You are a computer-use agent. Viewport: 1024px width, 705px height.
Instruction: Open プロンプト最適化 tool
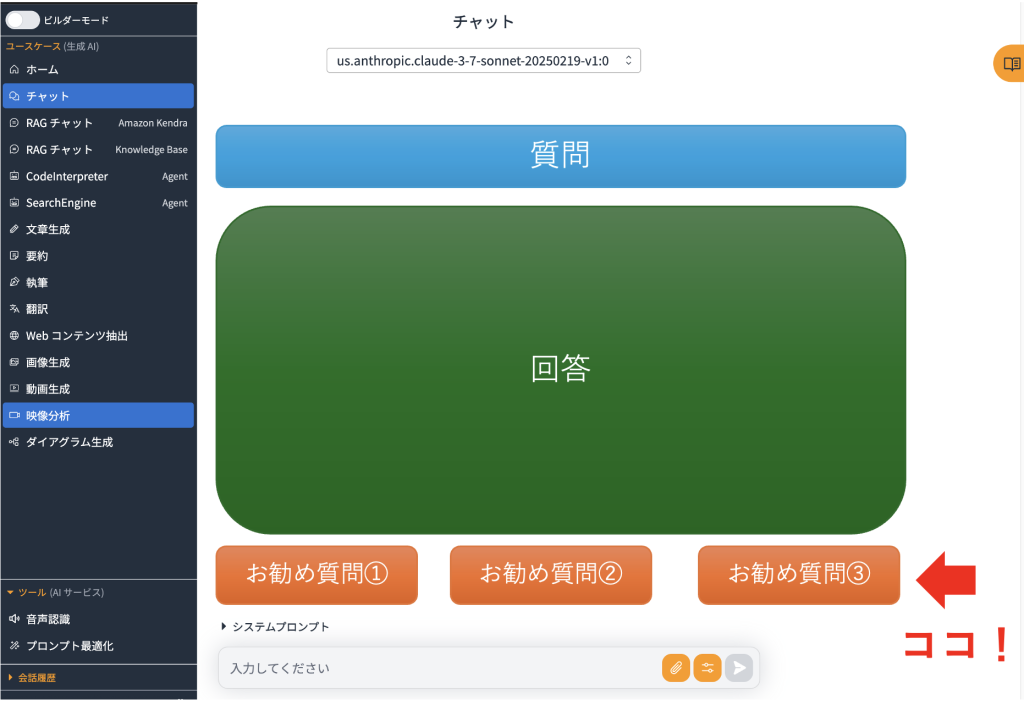point(99,646)
